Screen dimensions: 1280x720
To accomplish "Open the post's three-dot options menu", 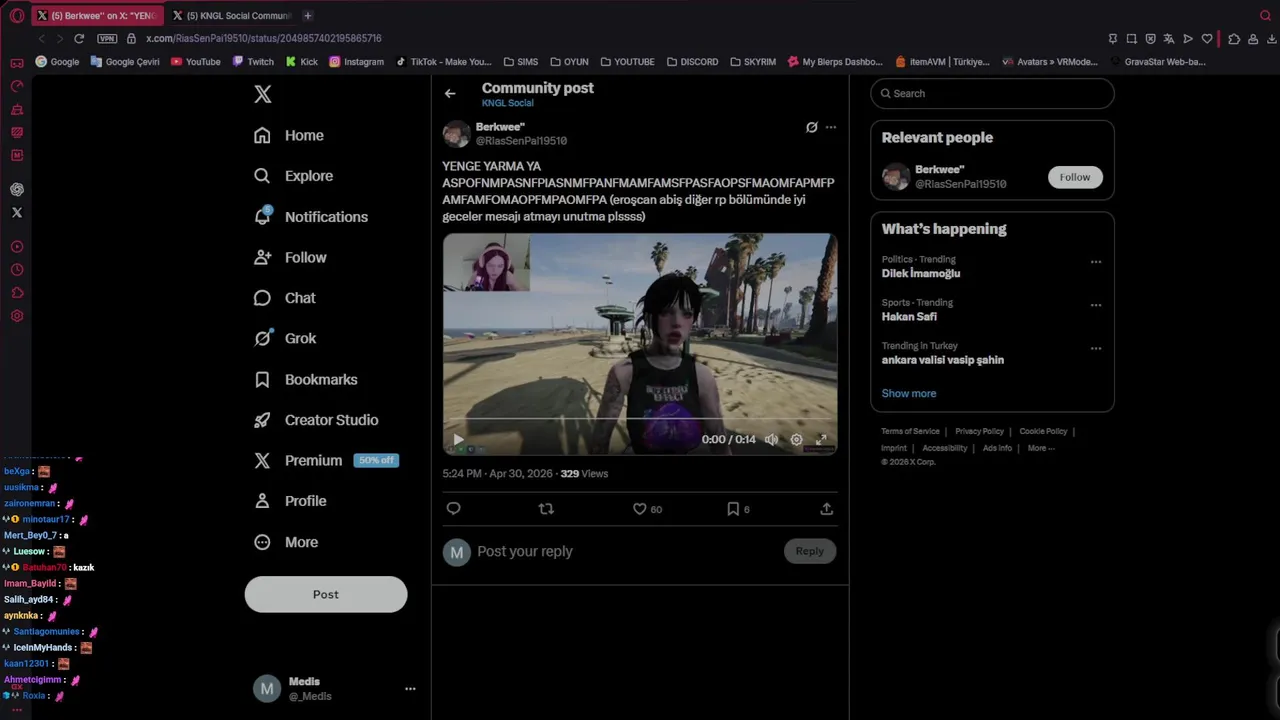I will (831, 127).
